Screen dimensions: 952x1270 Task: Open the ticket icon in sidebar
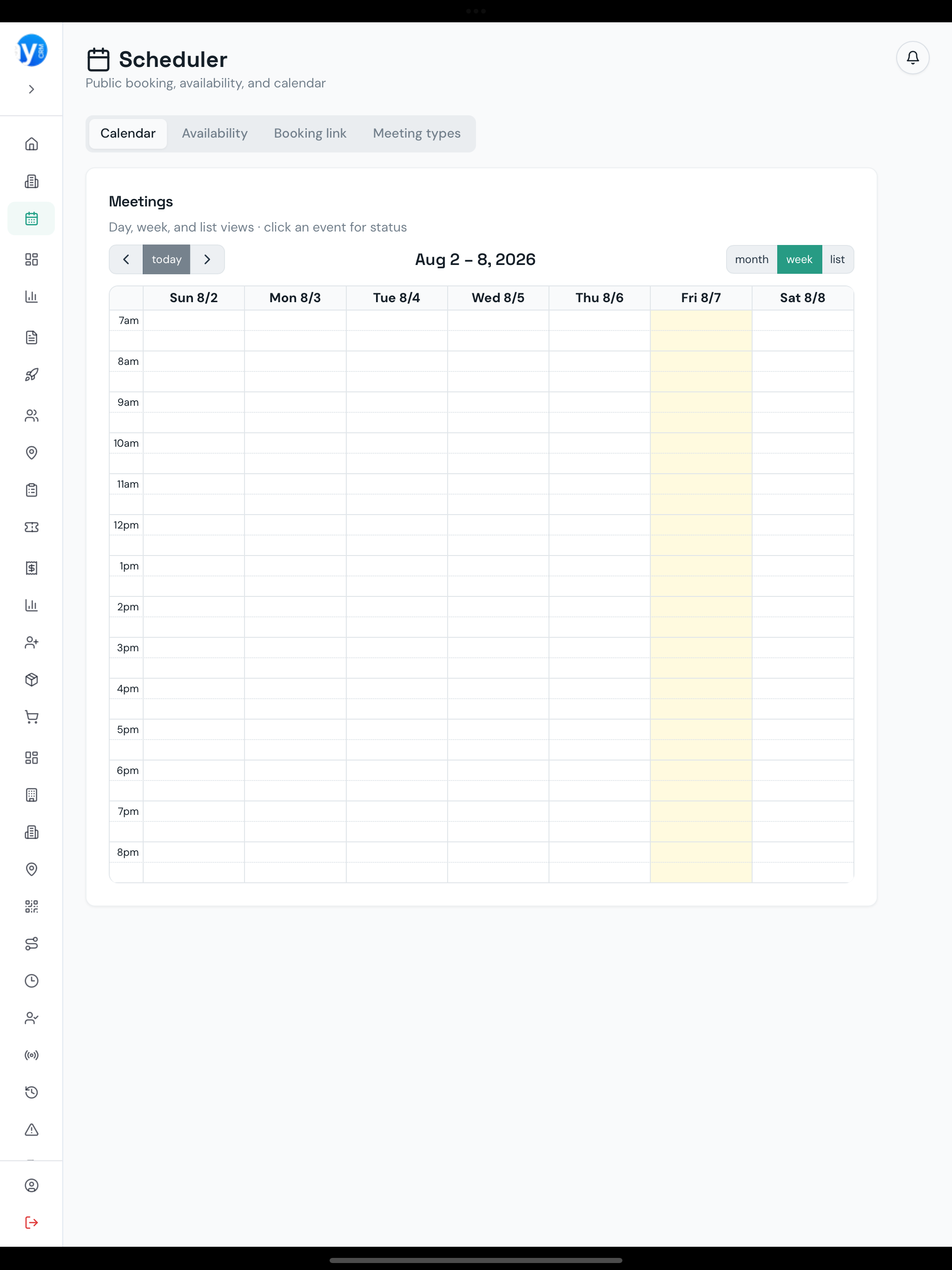[32, 527]
